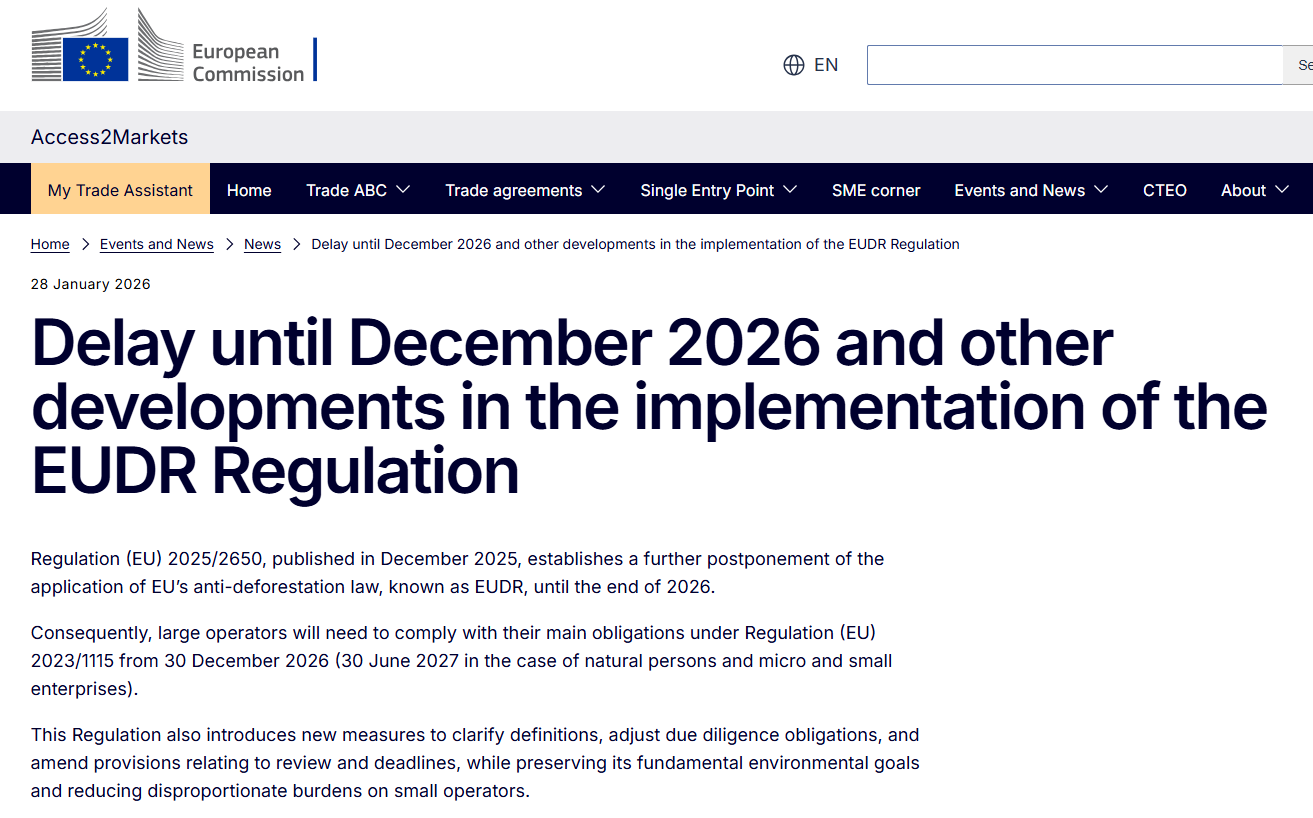Select SME corner menu item
The width and height of the screenshot is (1313, 818).
pyautogui.click(x=876, y=190)
